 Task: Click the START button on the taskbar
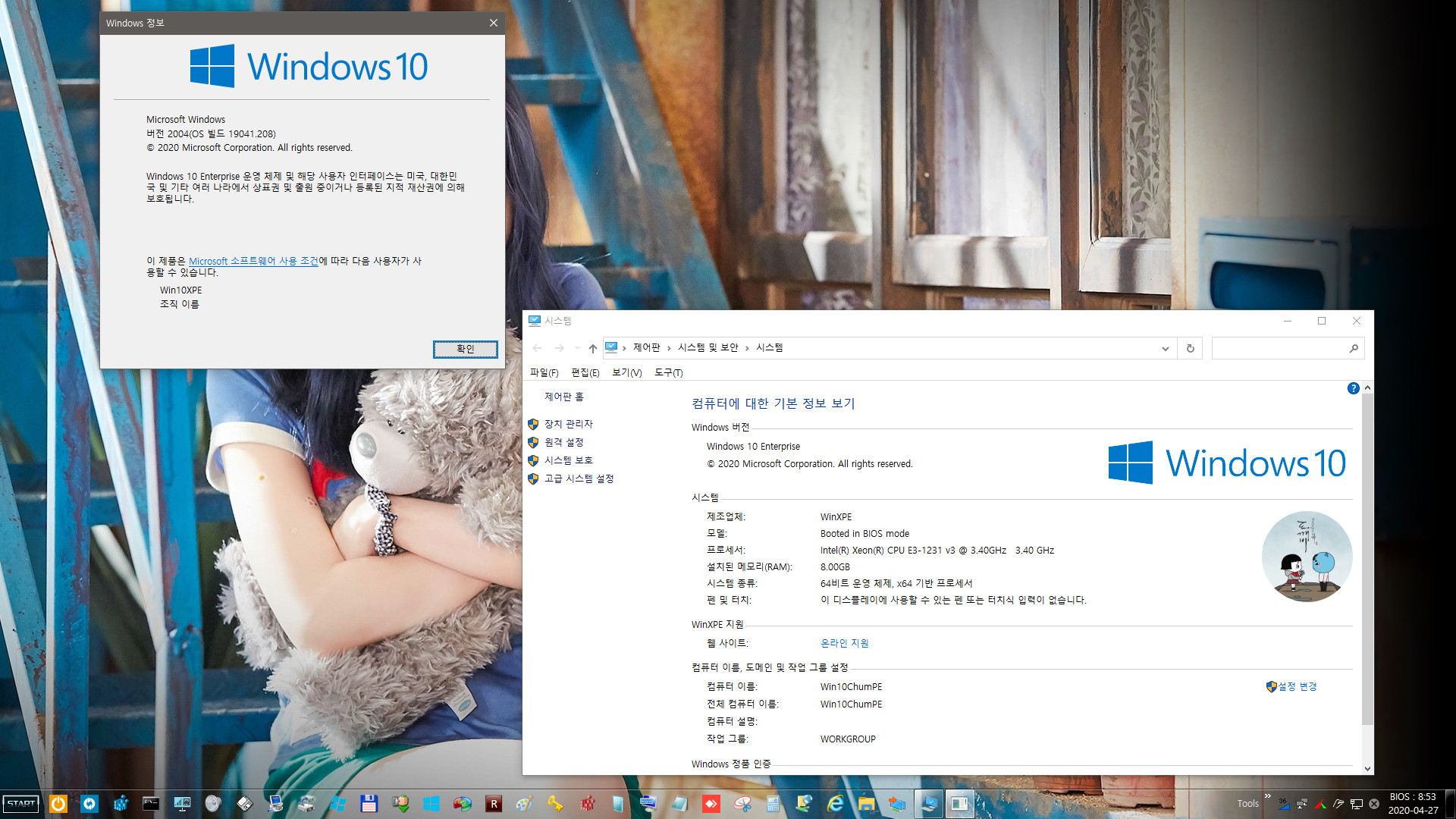[x=21, y=804]
